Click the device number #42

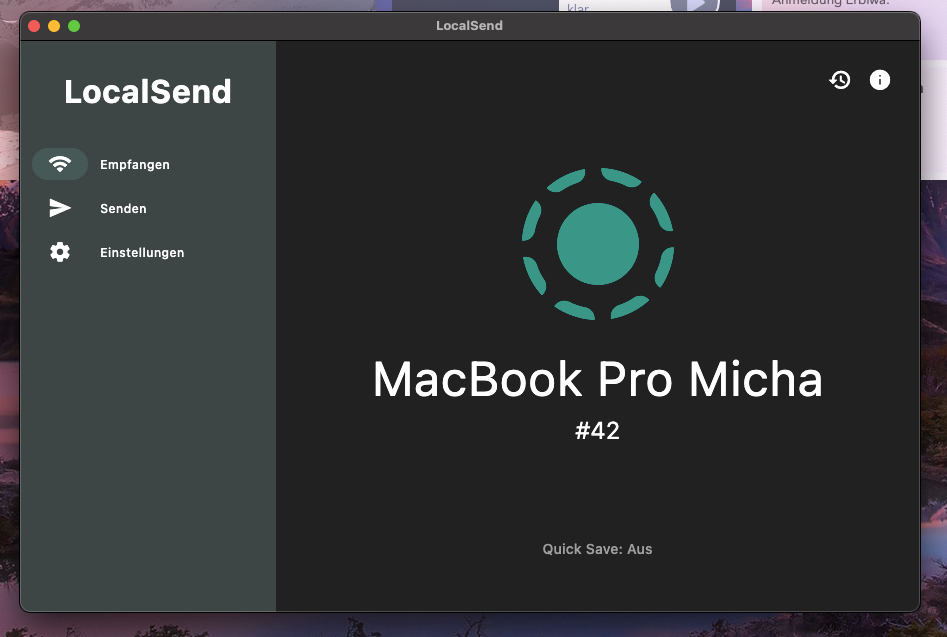[597, 431]
